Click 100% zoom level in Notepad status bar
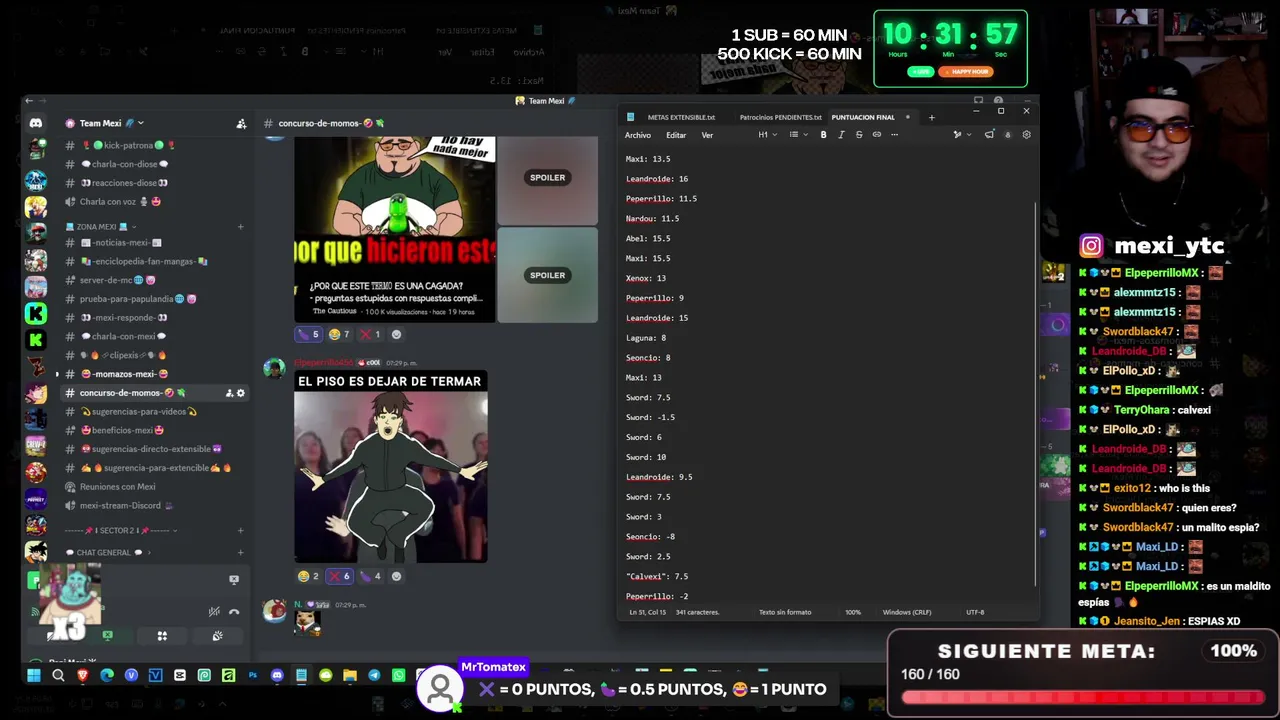 click(x=853, y=612)
